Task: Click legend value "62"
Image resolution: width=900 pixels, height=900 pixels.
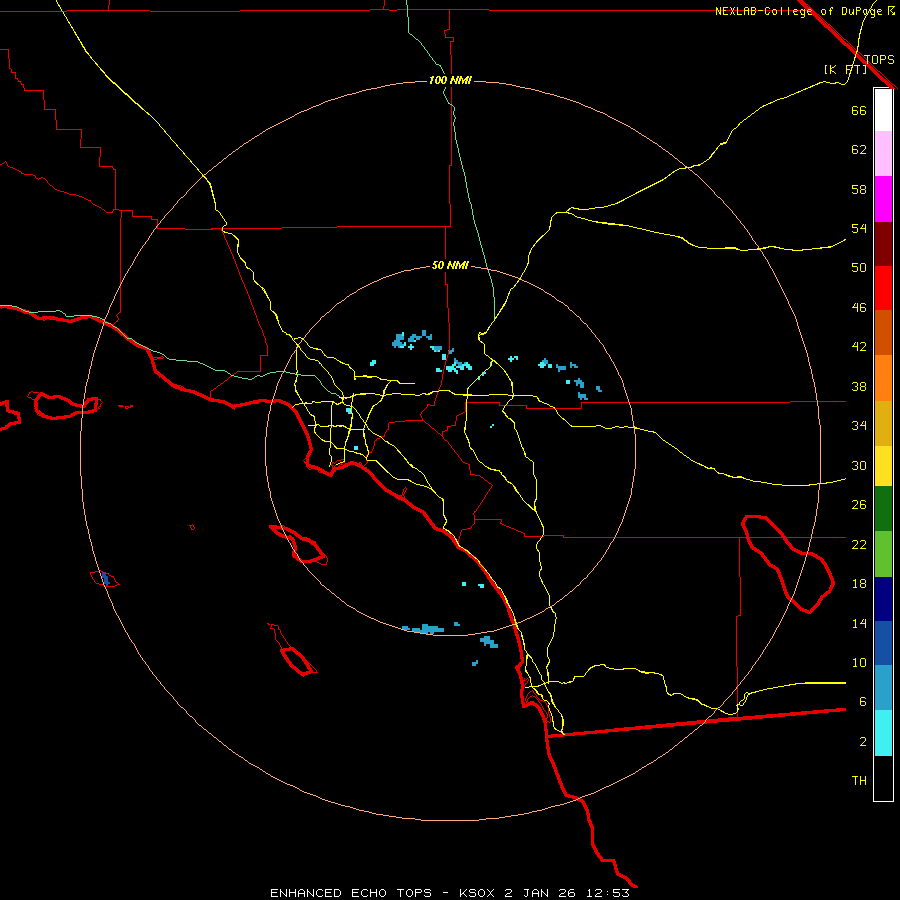Action: coord(859,150)
